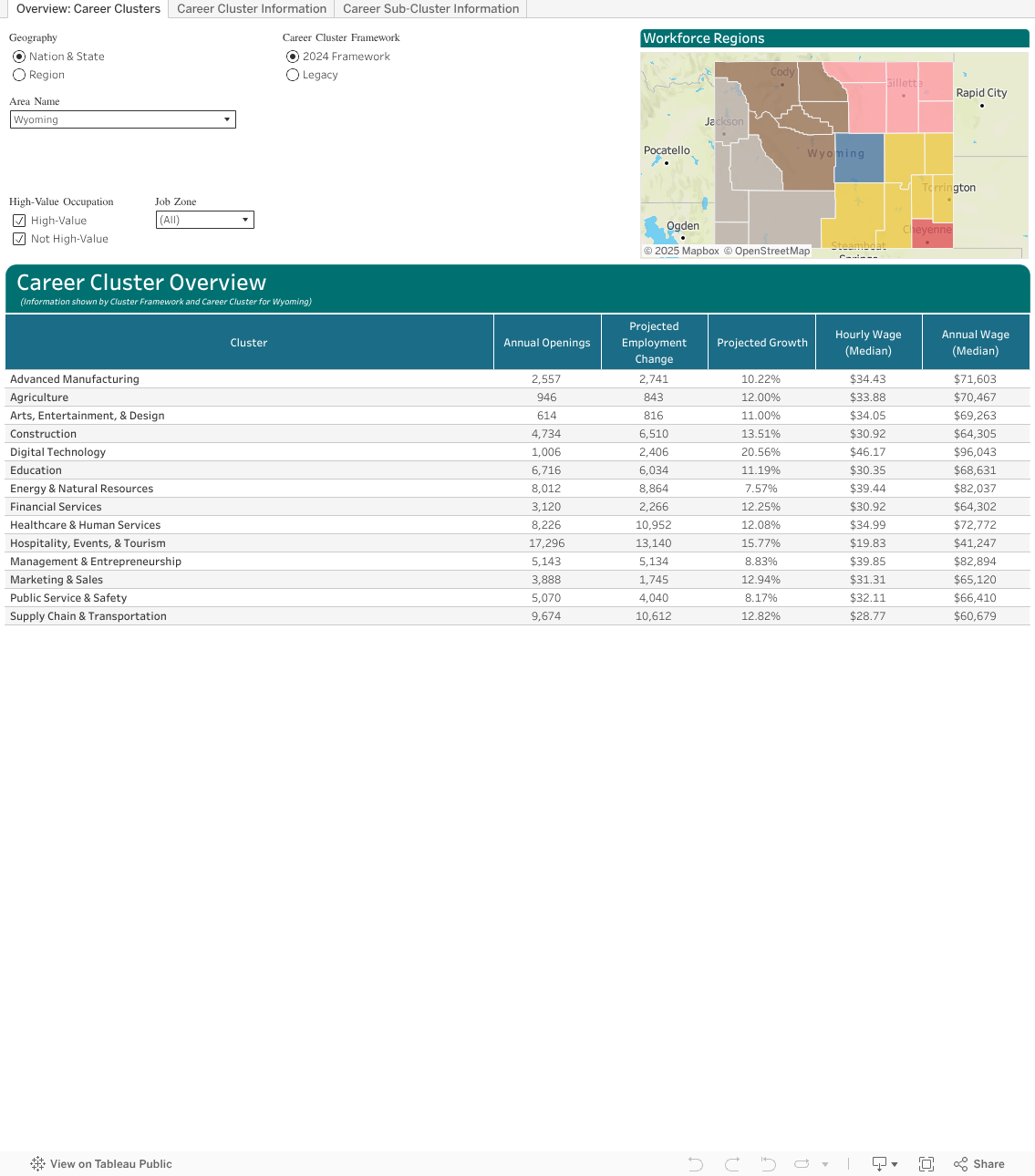Select the Financial Services row
The height and width of the screenshot is (1176, 1035).
pos(517,507)
